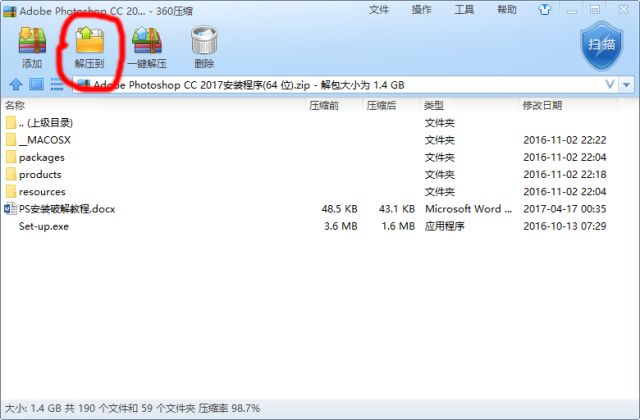Click the Word icon of PS安装破解教程.docx
640x420 pixels.
pyautogui.click(x=10, y=209)
